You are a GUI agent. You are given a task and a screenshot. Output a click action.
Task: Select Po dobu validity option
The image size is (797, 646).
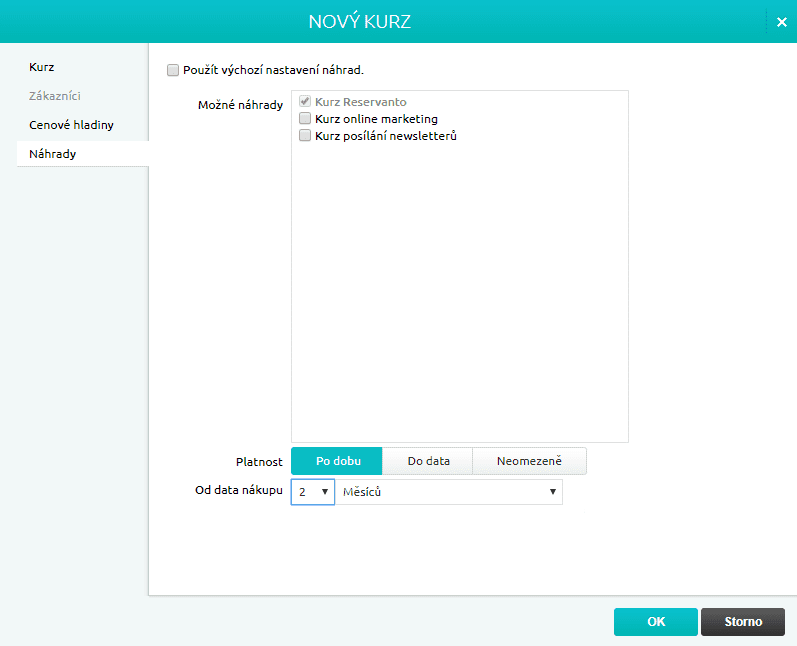point(337,461)
